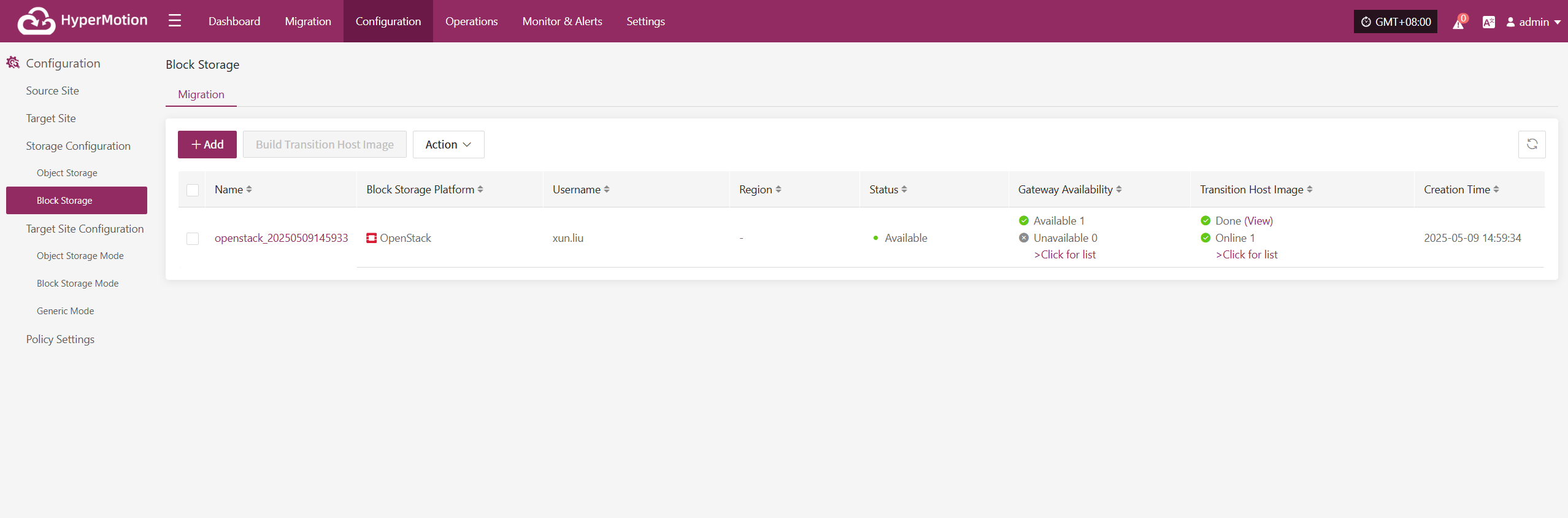Screen dimensions: 1568x518
Task: Open the GMT+08:00 timezone selector
Action: (1396, 21)
